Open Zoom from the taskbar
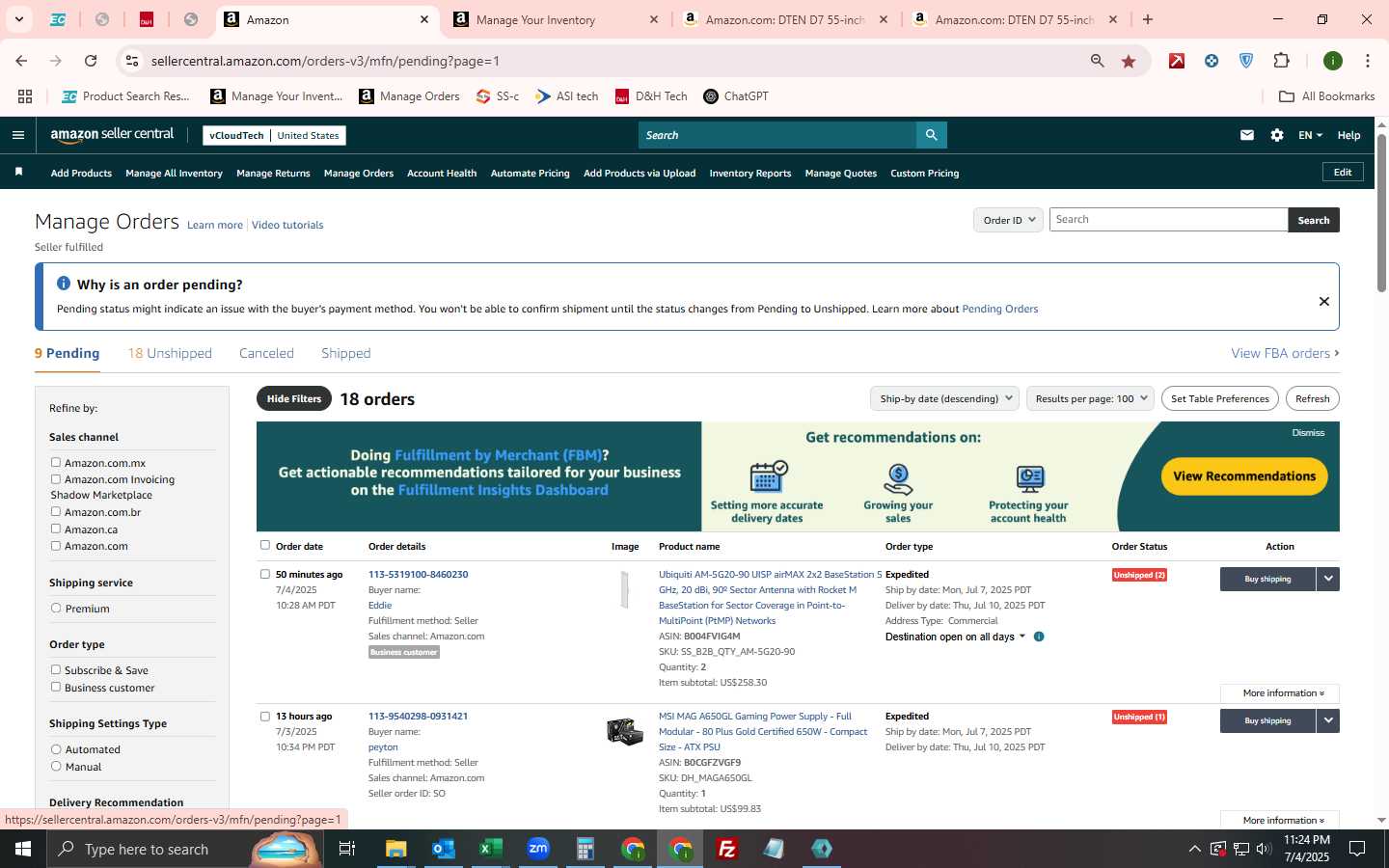Screen dimensions: 1389x868 coord(537,849)
